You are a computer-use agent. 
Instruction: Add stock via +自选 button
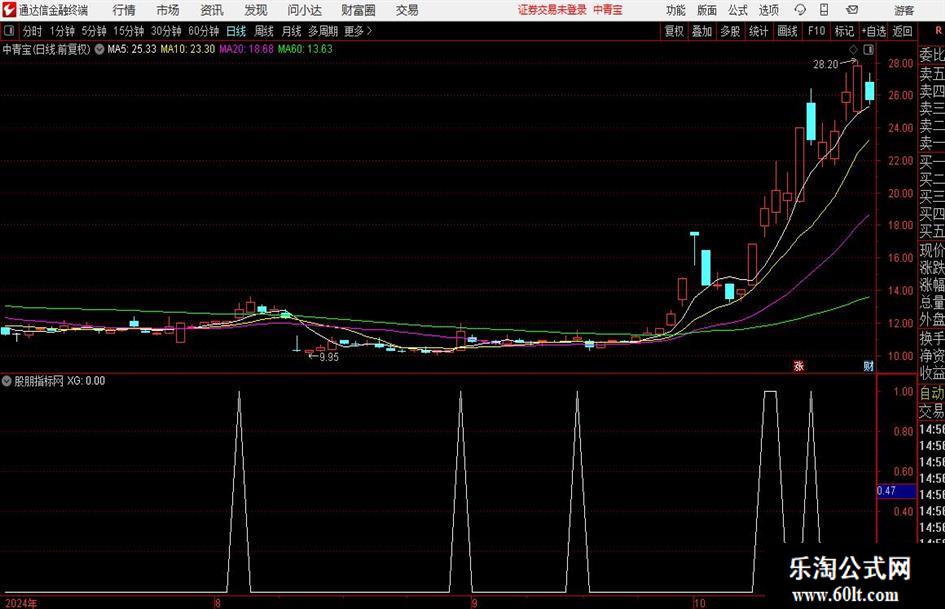(x=874, y=31)
